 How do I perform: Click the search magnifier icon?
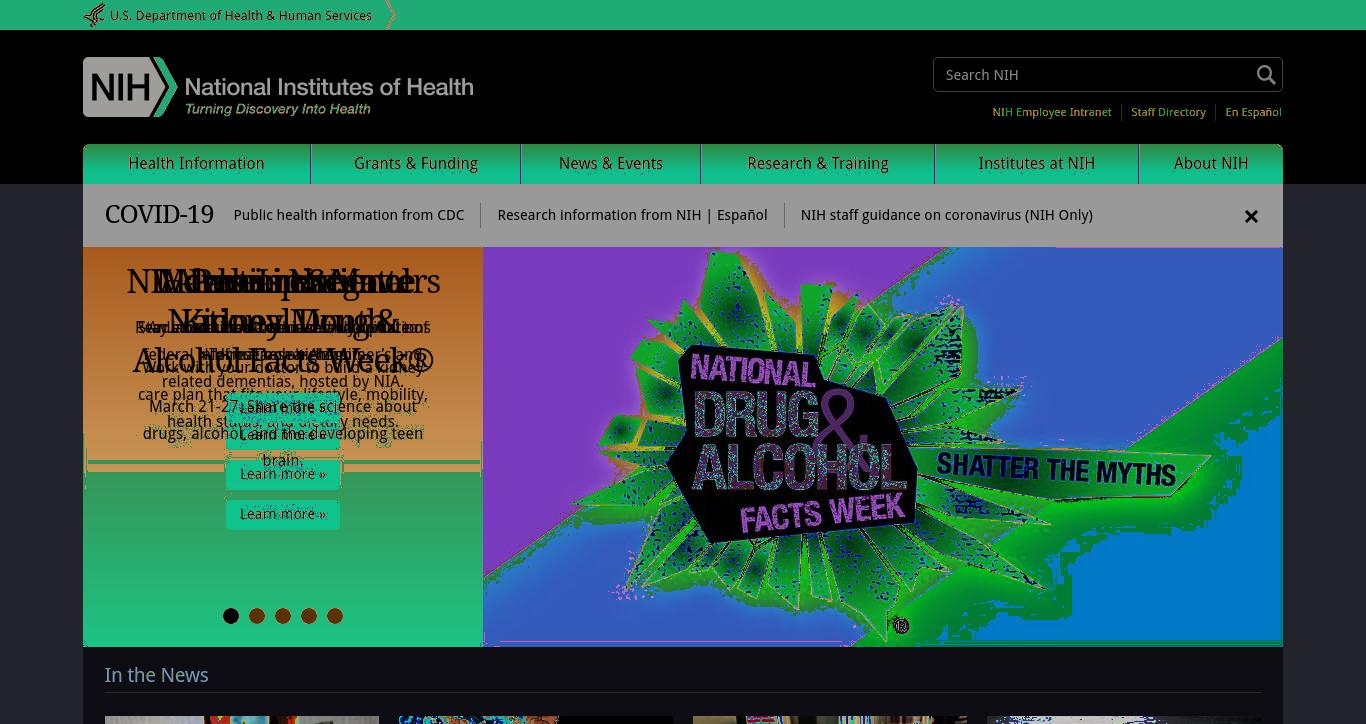point(1266,75)
